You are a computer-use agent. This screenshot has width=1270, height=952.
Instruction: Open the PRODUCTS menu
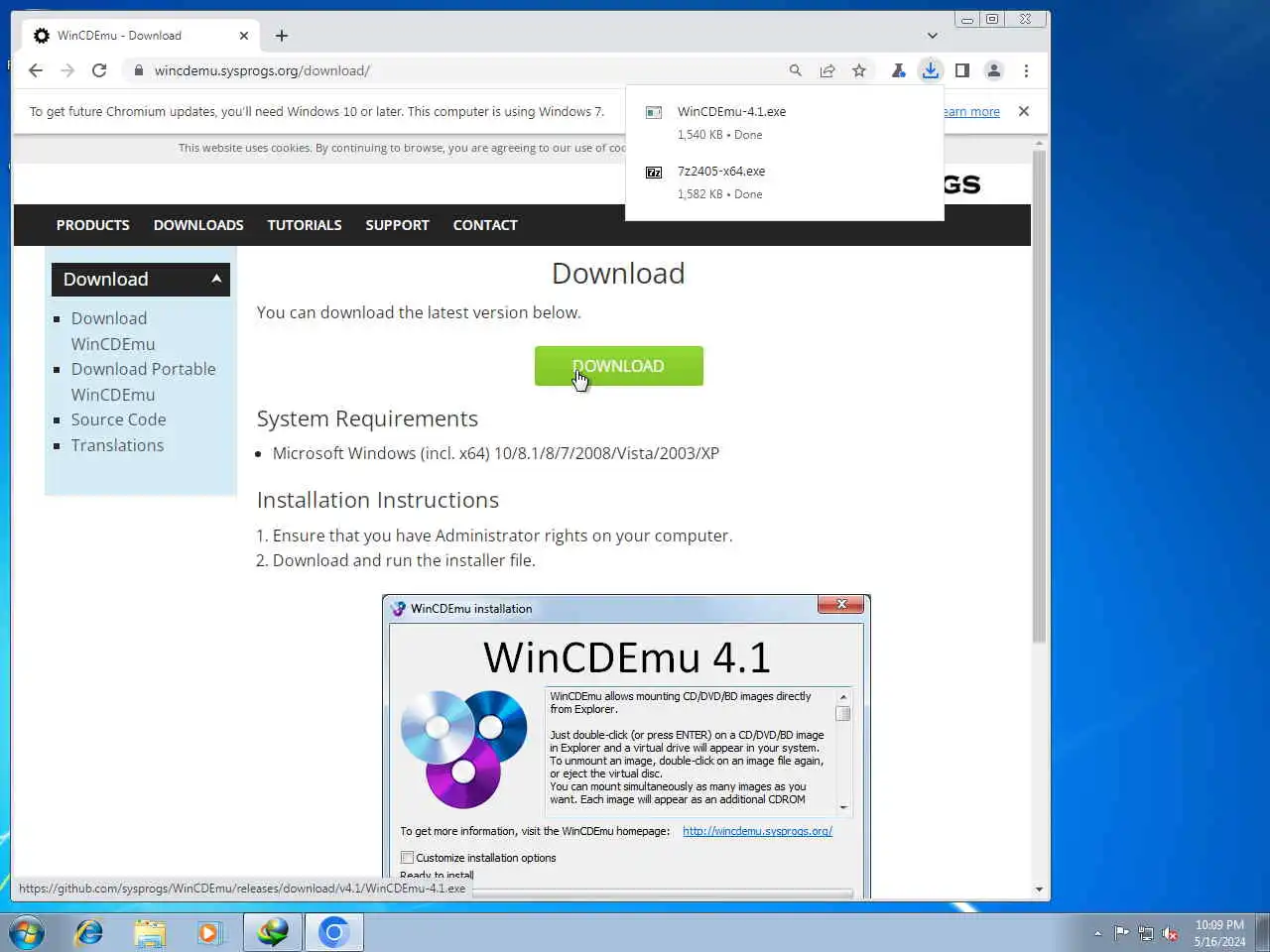92,225
